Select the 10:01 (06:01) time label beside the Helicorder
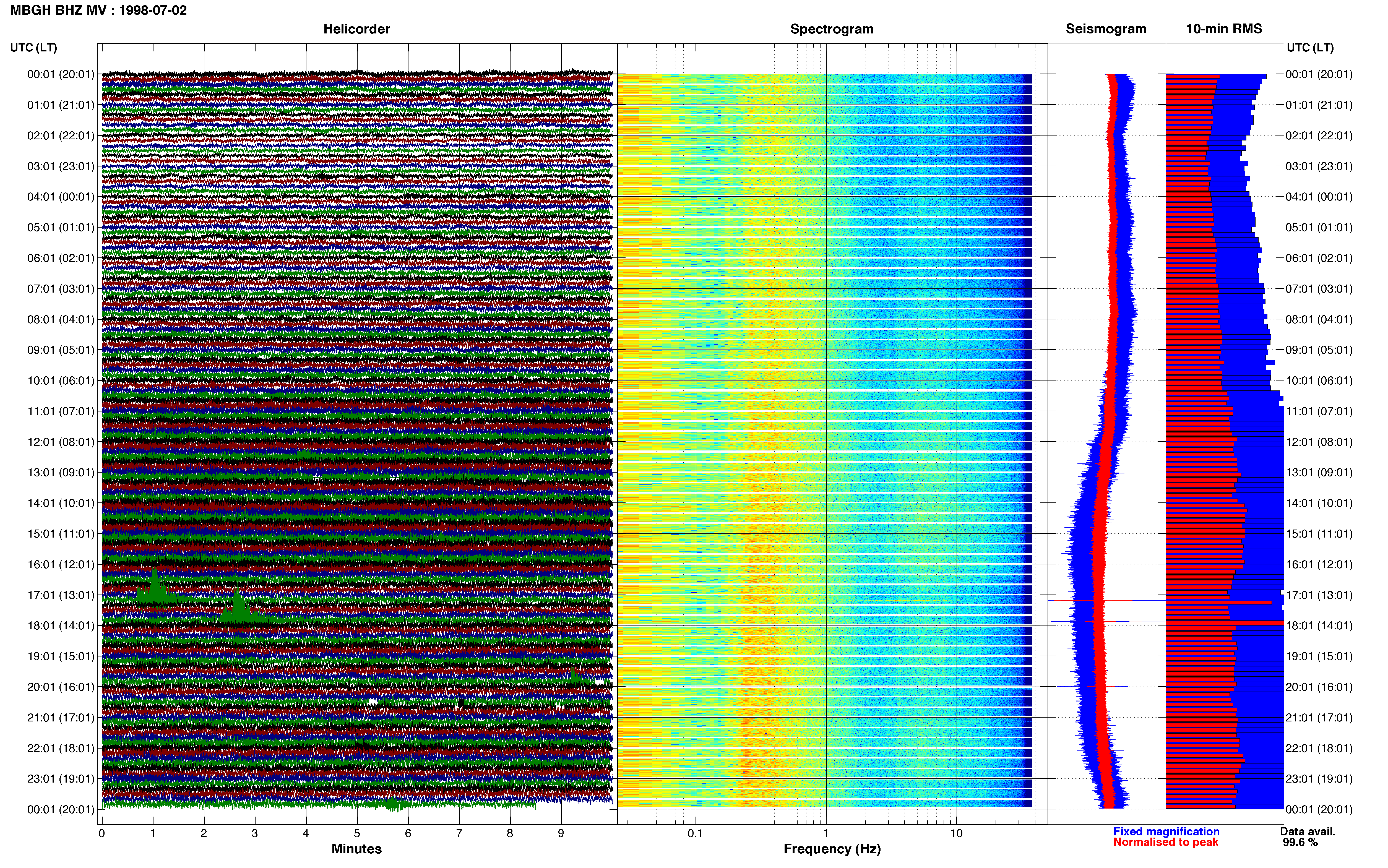The image size is (1388, 868). pyautogui.click(x=61, y=380)
